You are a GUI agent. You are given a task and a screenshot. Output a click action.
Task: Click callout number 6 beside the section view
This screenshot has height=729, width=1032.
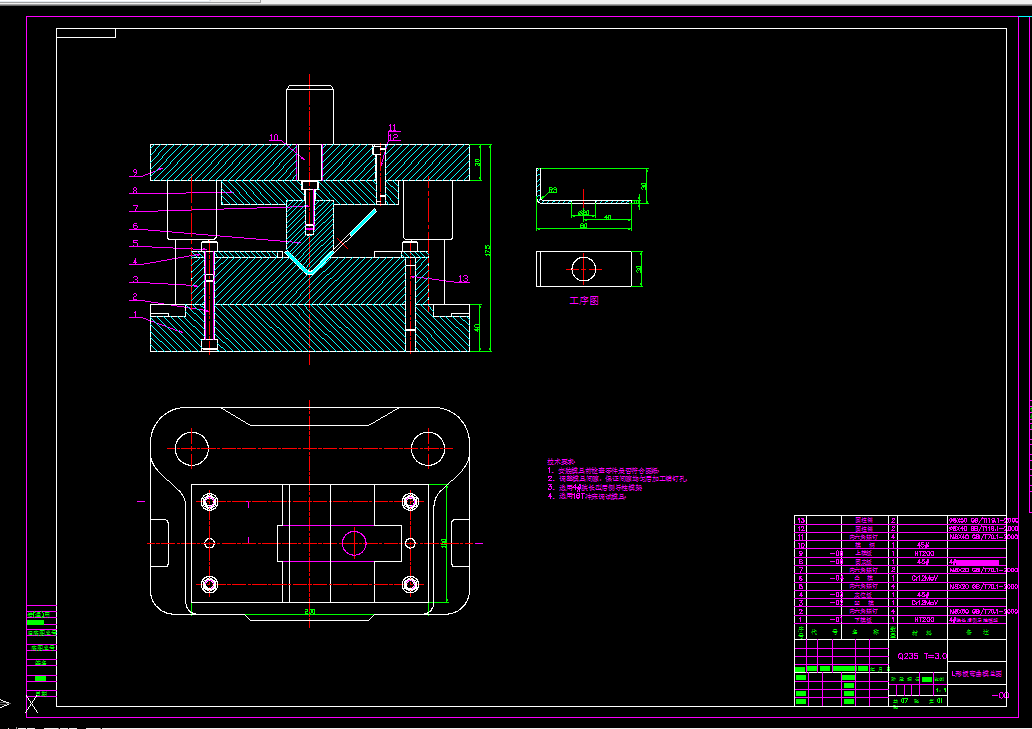(x=135, y=226)
